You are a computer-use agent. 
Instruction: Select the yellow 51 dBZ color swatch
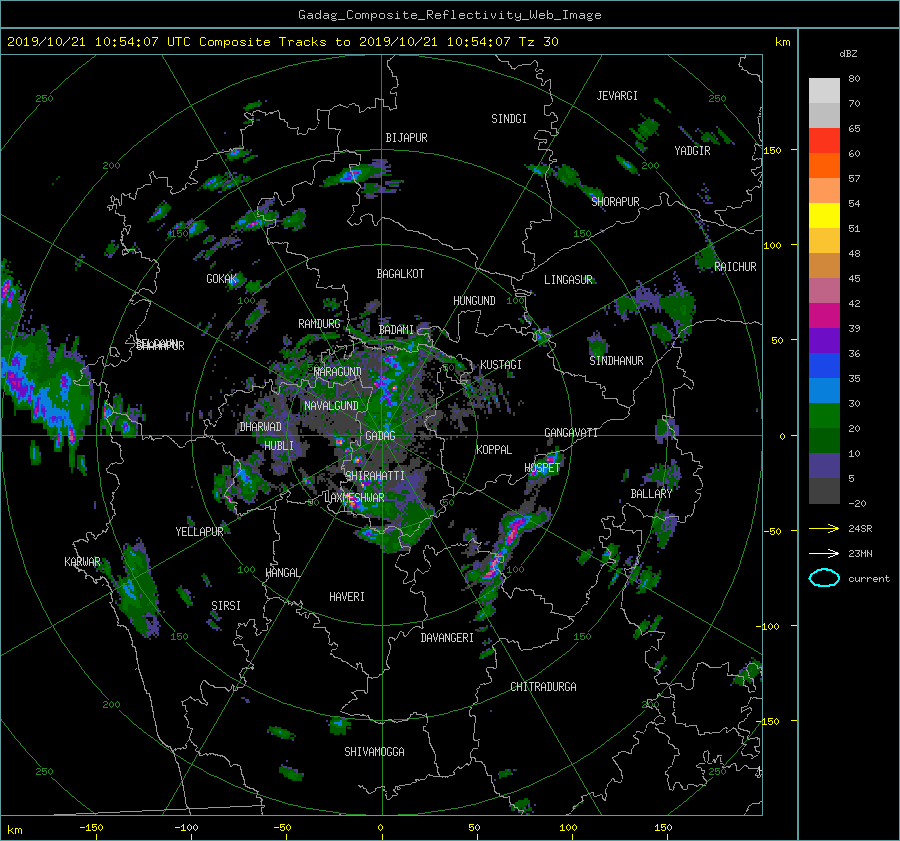point(824,216)
